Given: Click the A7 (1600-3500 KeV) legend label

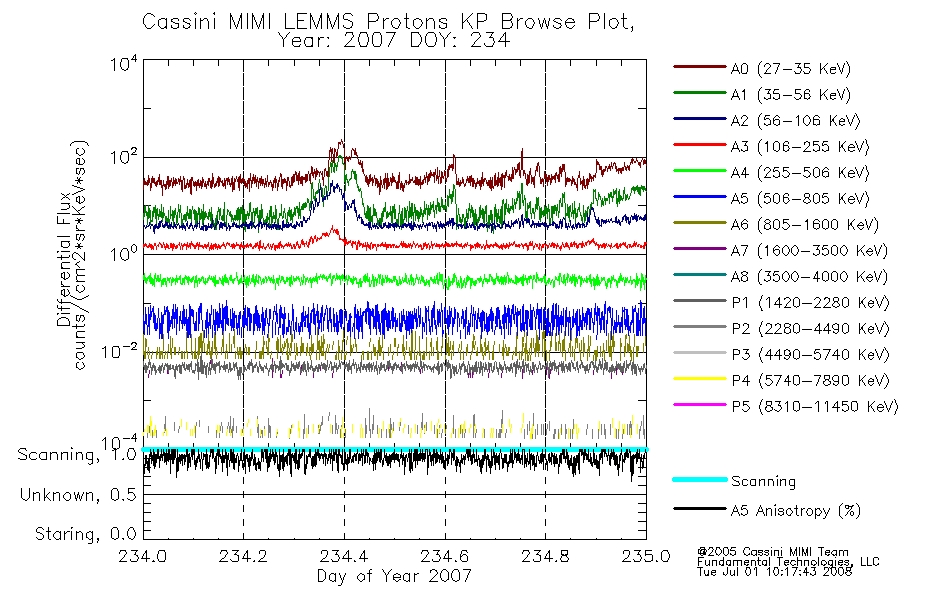Looking at the screenshot, I should [x=809, y=251].
